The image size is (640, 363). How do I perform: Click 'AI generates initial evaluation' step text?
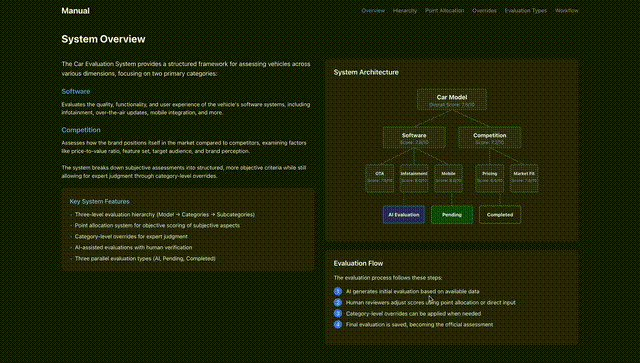(413, 292)
